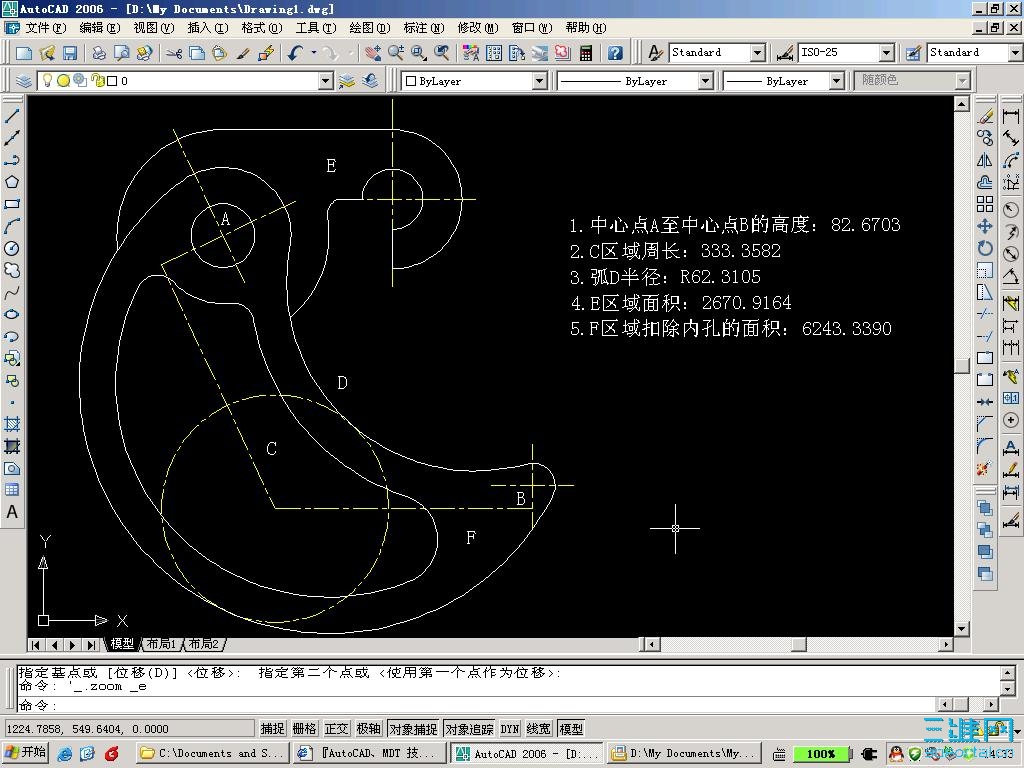Open the Standard text style dropdown
The width and height of the screenshot is (1024, 768).
tap(758, 52)
